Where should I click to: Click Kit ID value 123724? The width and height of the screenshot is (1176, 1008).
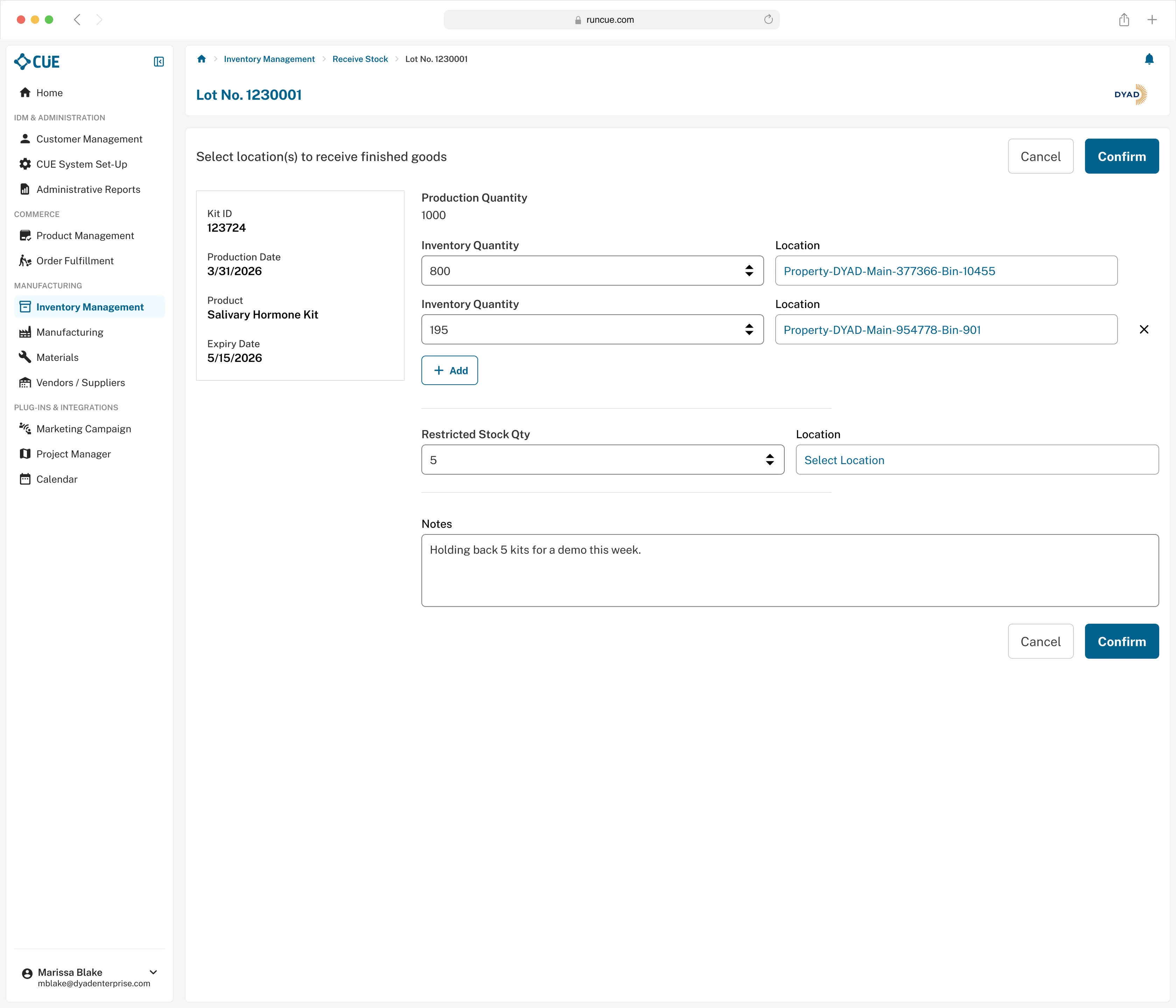[226, 227]
